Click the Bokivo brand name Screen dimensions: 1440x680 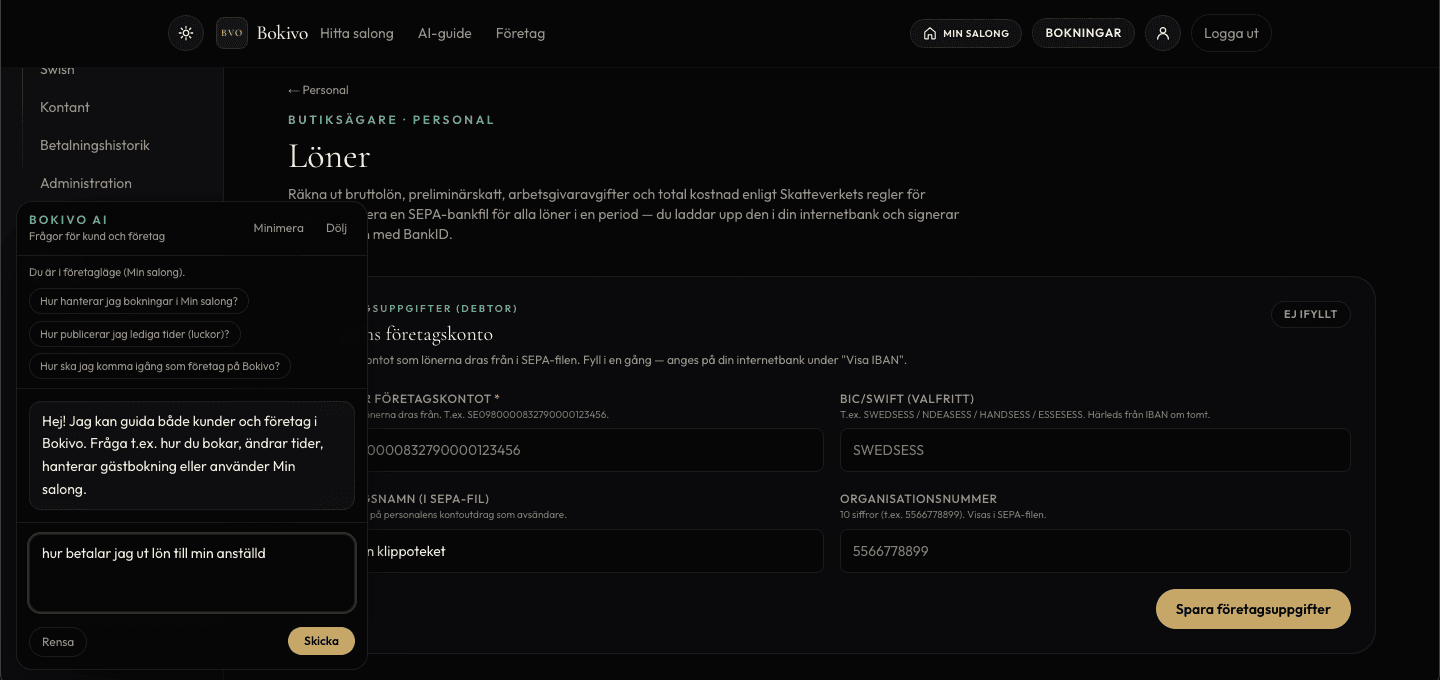point(282,33)
